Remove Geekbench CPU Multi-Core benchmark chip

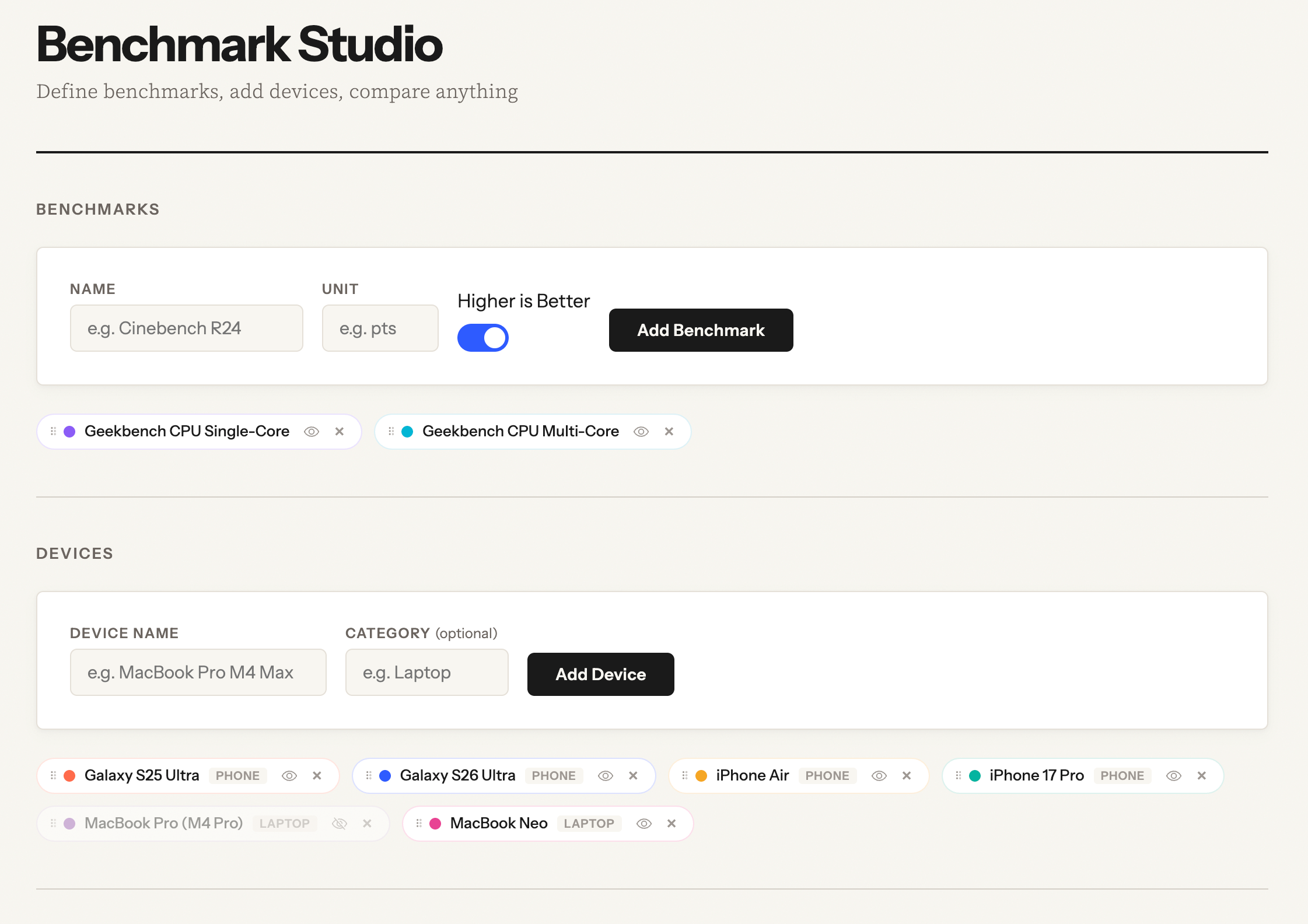669,432
